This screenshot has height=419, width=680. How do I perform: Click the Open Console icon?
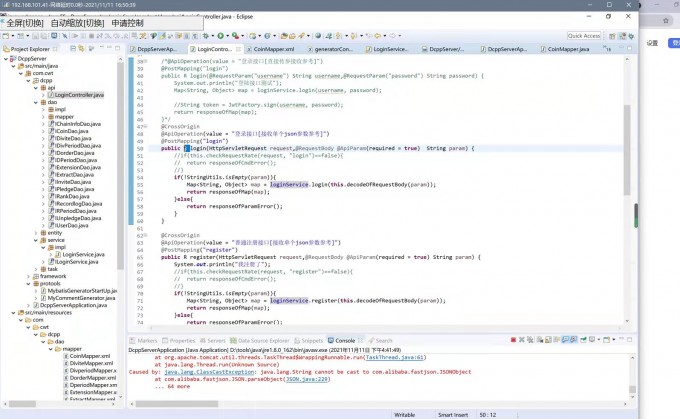point(607,340)
